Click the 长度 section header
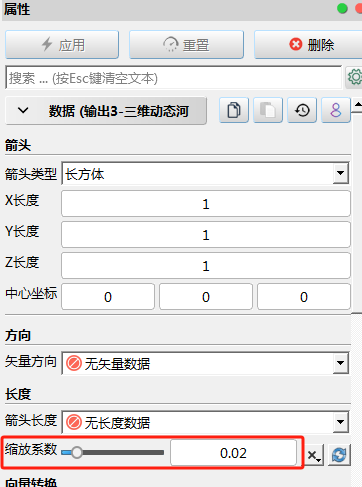The height and width of the screenshot is (487, 362). pyautogui.click(x=18, y=394)
